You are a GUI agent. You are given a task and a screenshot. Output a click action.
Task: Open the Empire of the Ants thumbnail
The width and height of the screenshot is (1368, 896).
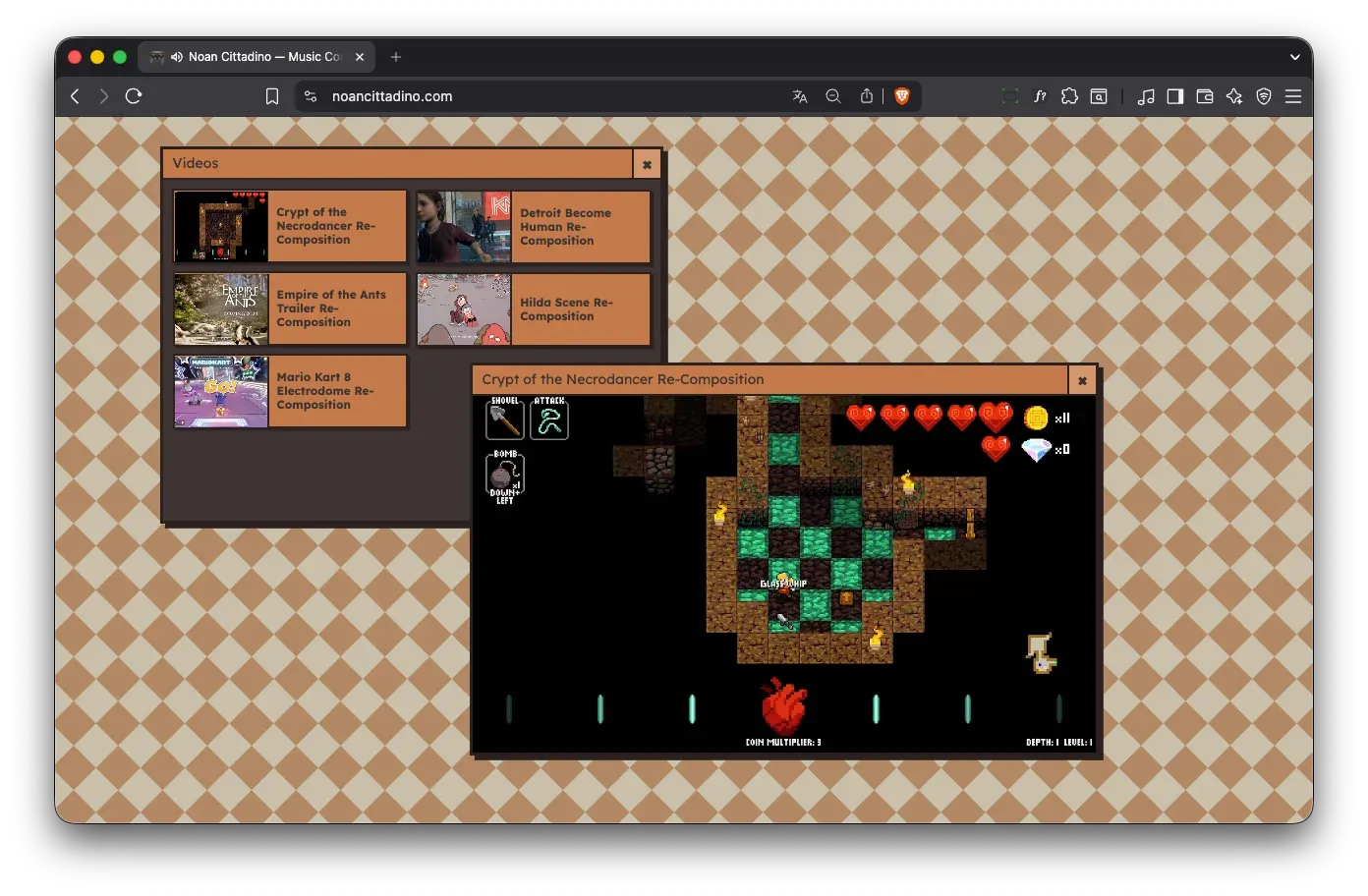pos(221,308)
